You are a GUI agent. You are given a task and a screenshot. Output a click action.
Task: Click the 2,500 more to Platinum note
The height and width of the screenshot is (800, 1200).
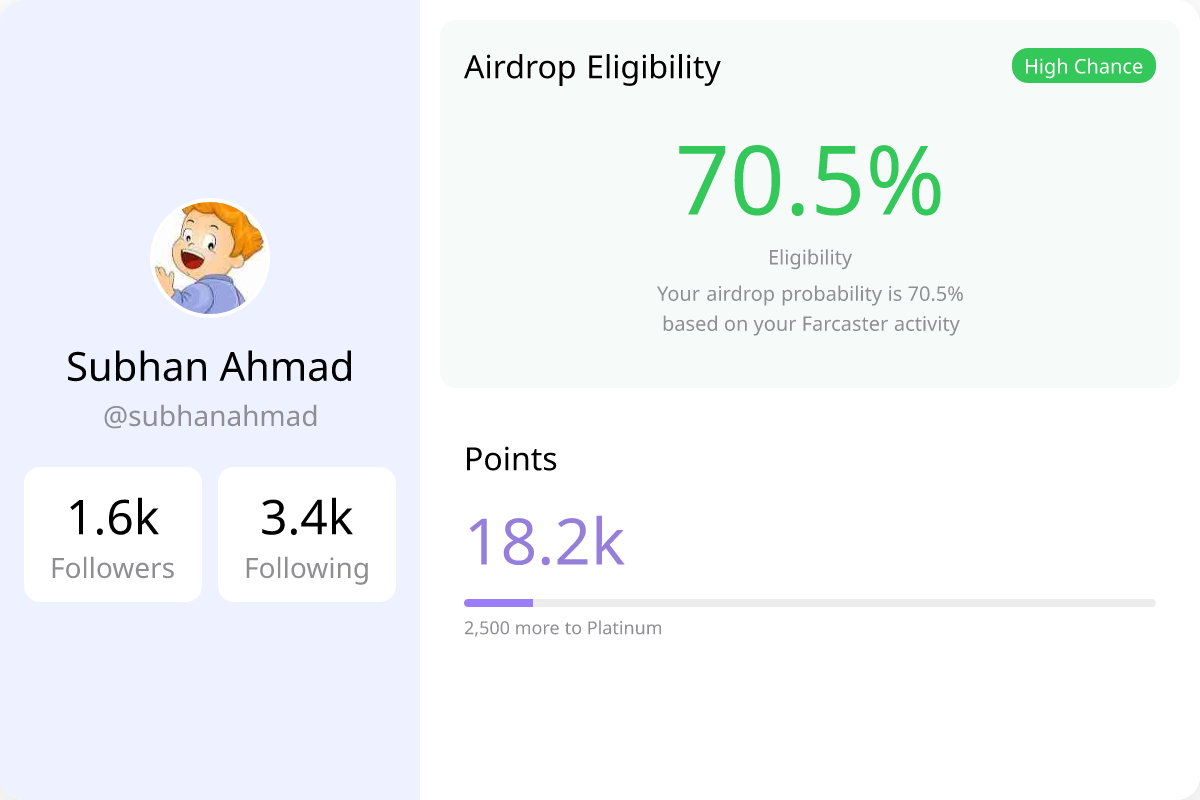point(563,628)
